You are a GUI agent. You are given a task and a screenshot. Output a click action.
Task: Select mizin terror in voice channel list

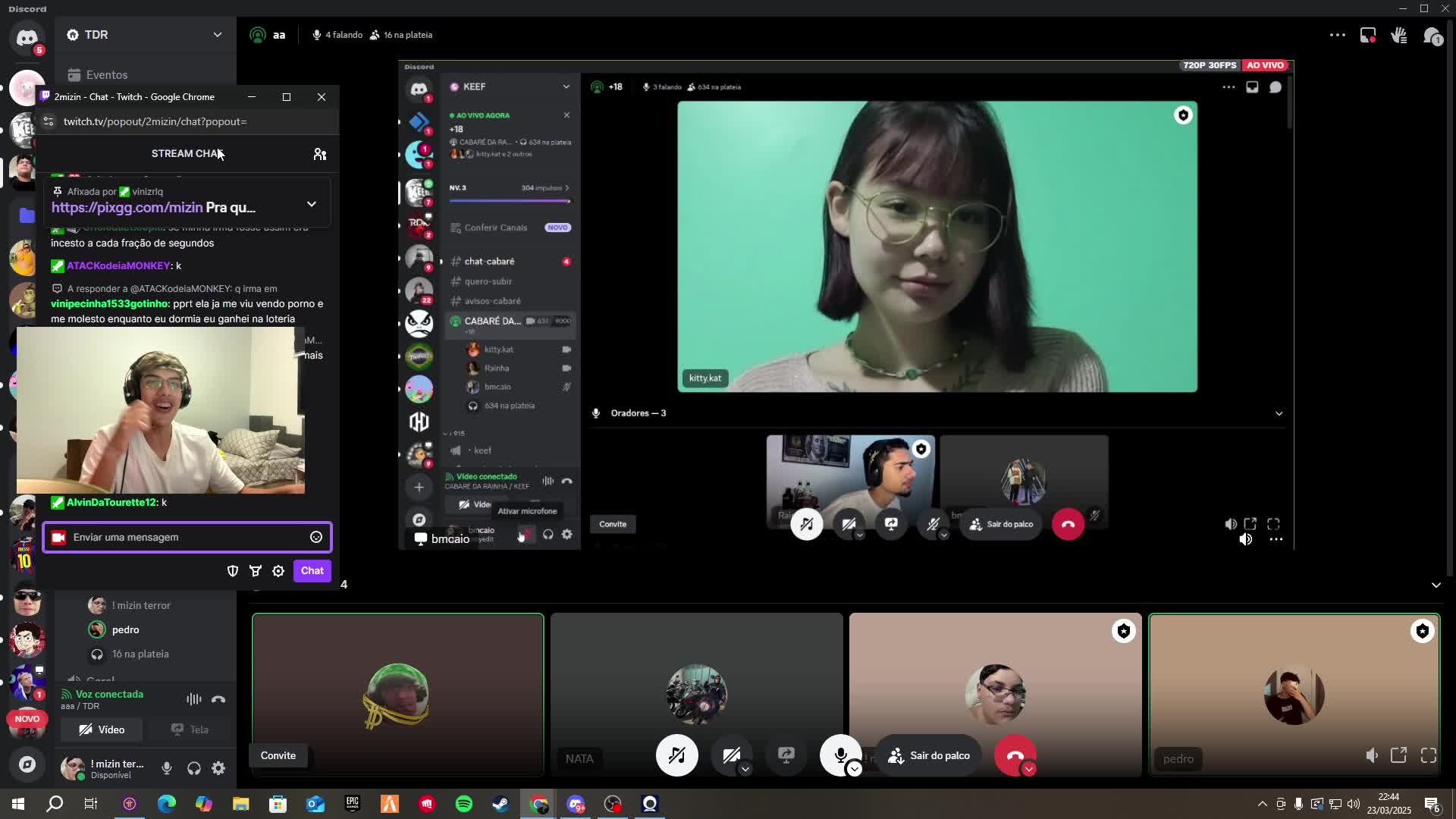(141, 605)
